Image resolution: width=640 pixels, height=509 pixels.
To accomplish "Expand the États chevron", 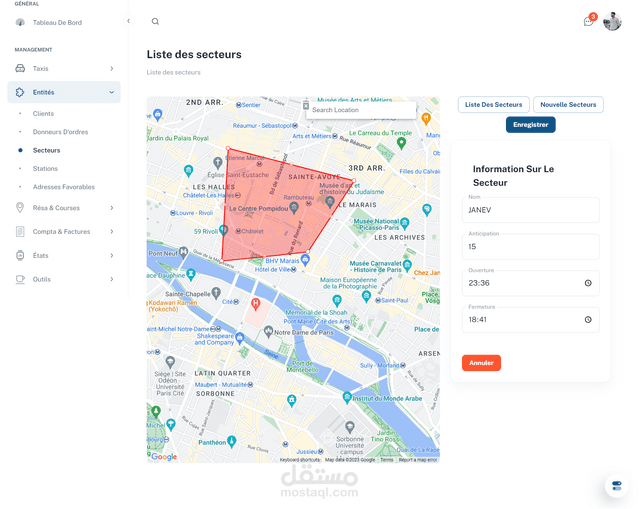I will click(111, 256).
